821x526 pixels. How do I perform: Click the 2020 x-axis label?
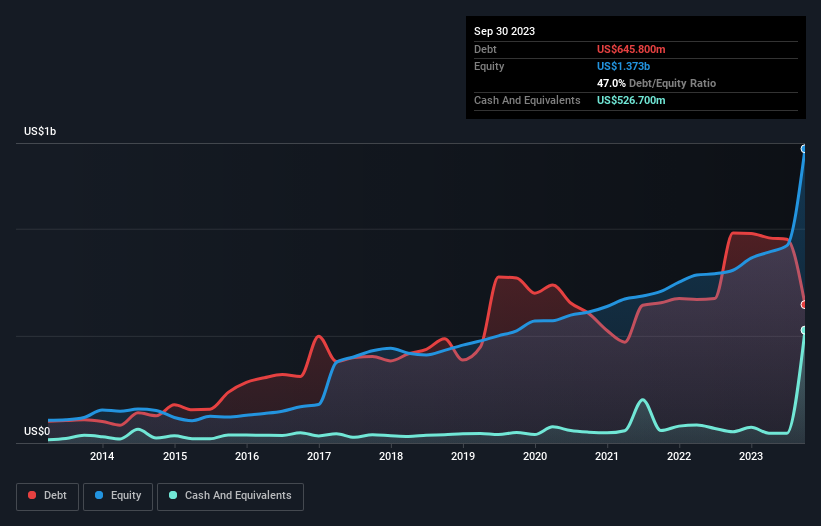(x=535, y=456)
